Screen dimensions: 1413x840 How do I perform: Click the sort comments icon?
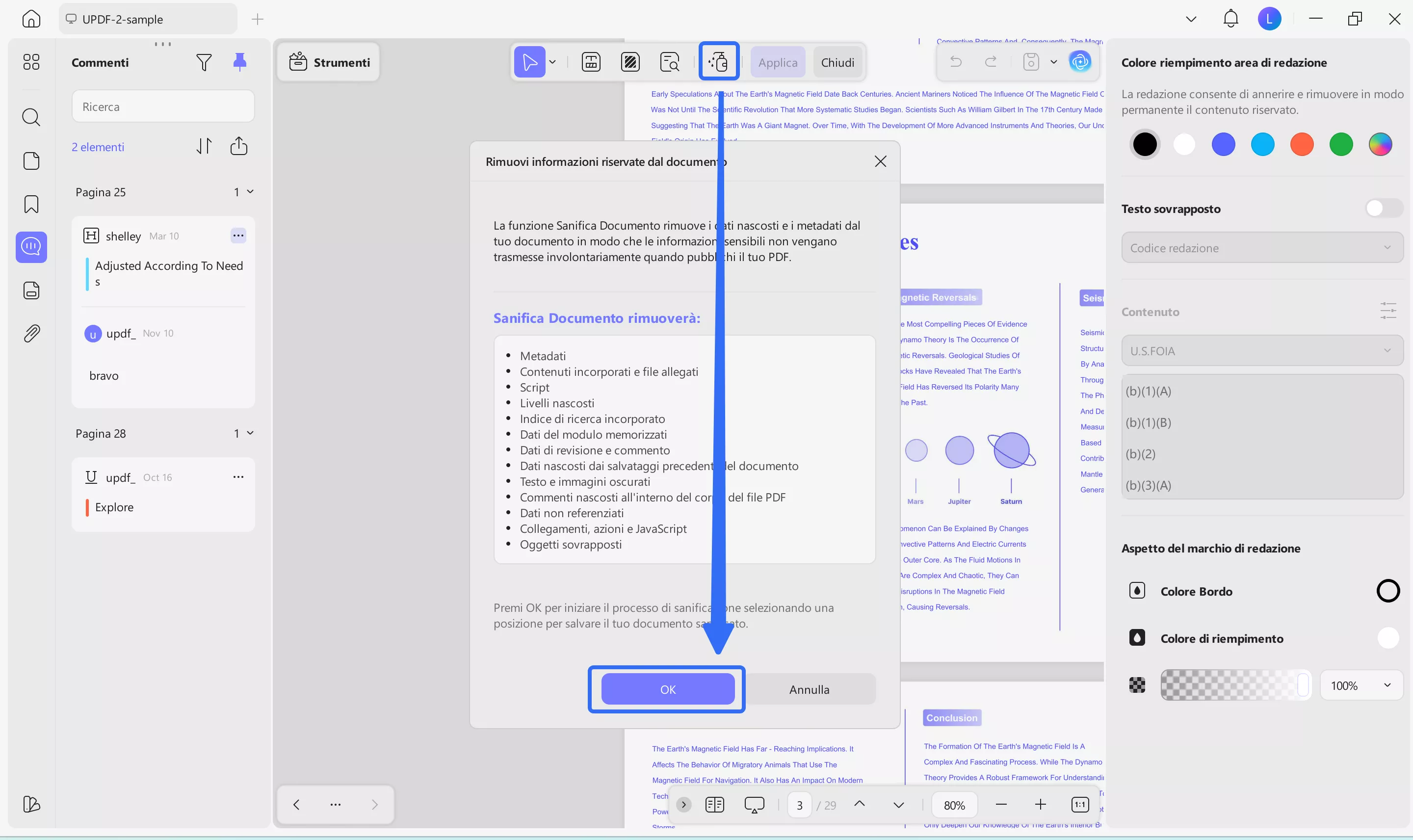click(204, 147)
